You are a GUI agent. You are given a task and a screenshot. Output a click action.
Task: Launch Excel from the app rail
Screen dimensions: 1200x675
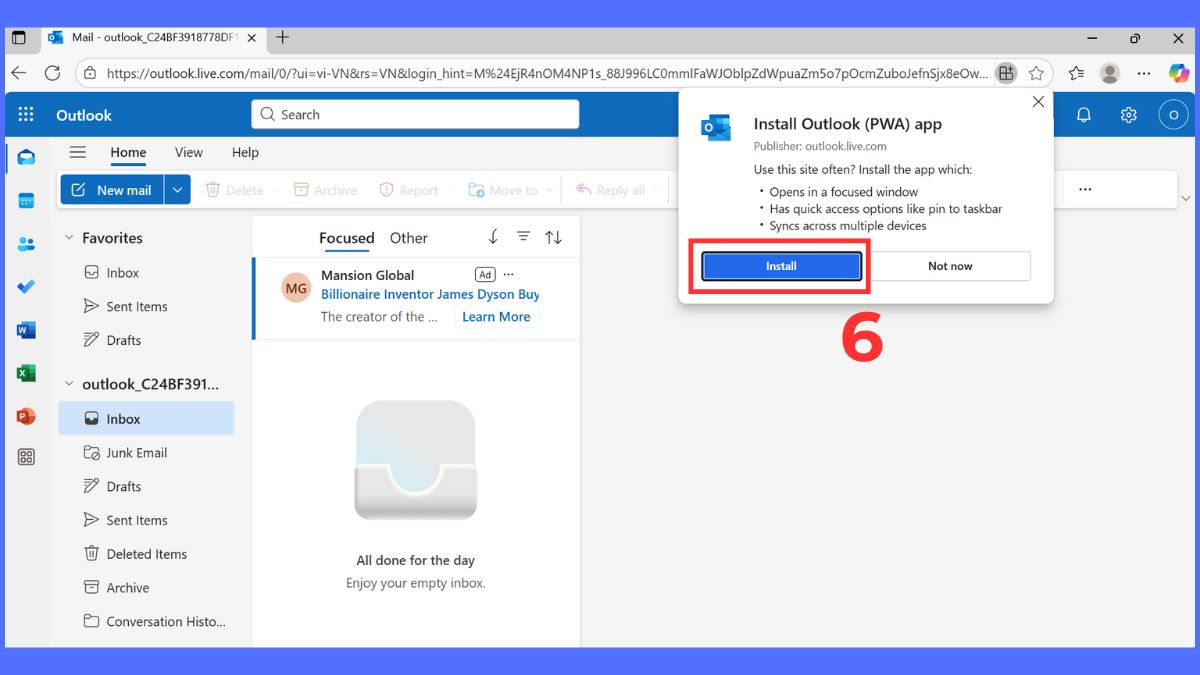click(26, 373)
